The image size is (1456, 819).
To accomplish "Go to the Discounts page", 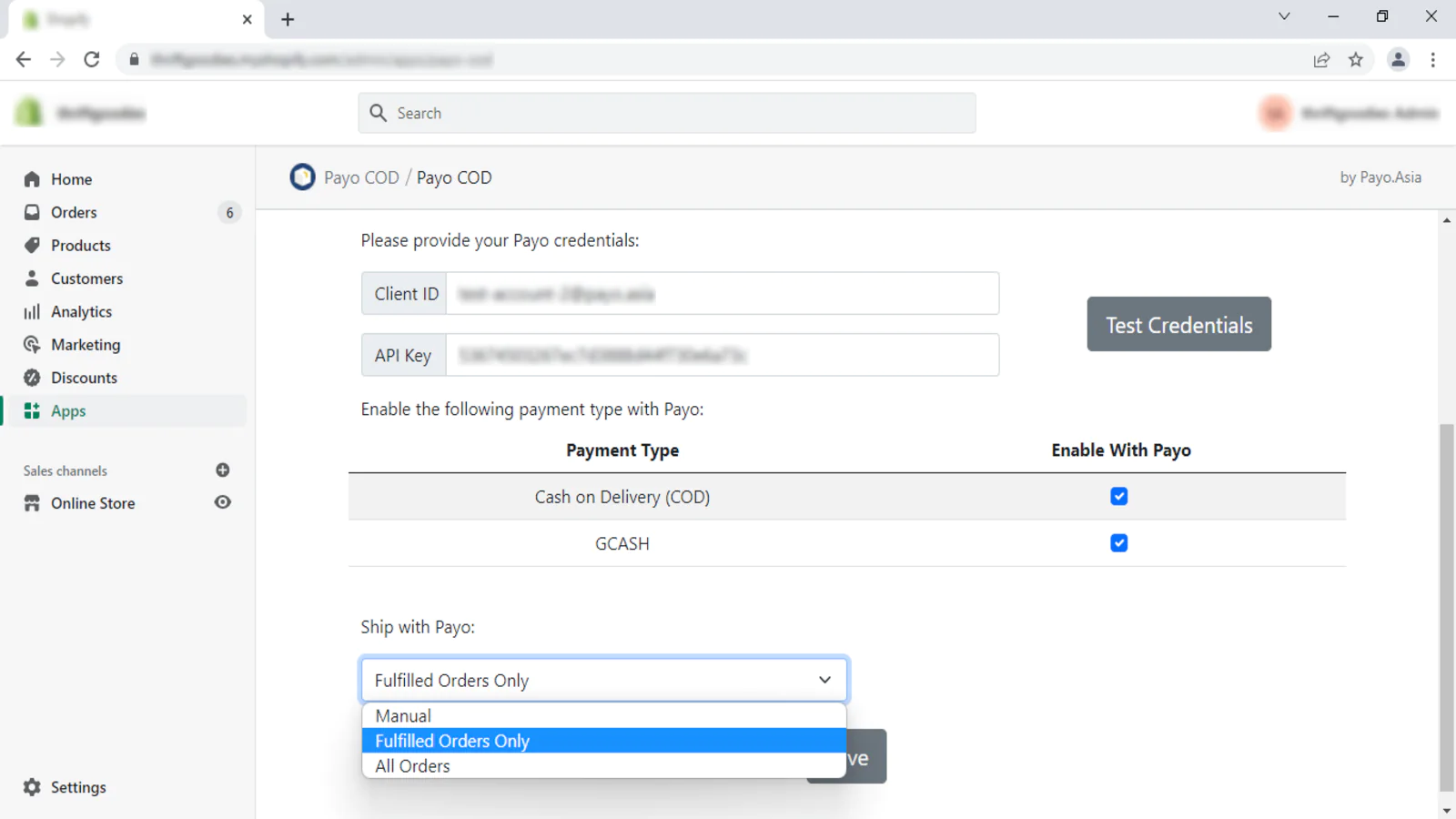I will tap(84, 378).
